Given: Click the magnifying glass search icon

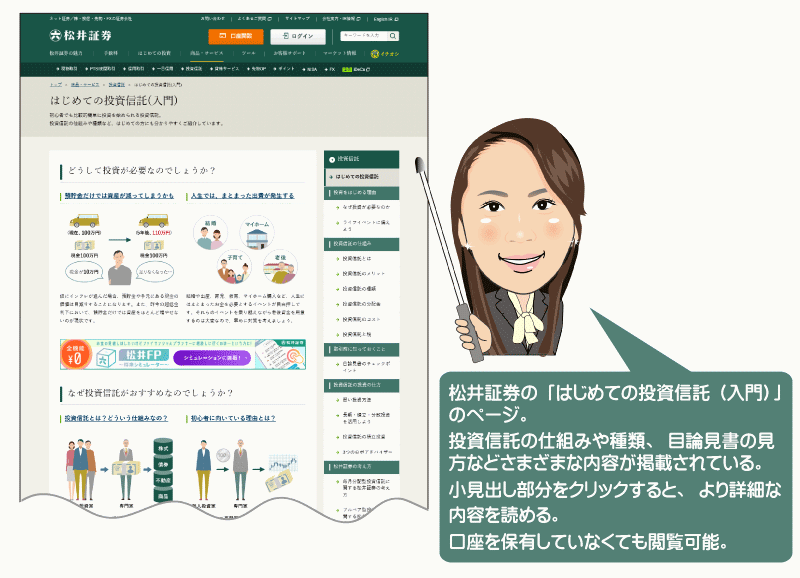Looking at the screenshot, I should (x=393, y=36).
